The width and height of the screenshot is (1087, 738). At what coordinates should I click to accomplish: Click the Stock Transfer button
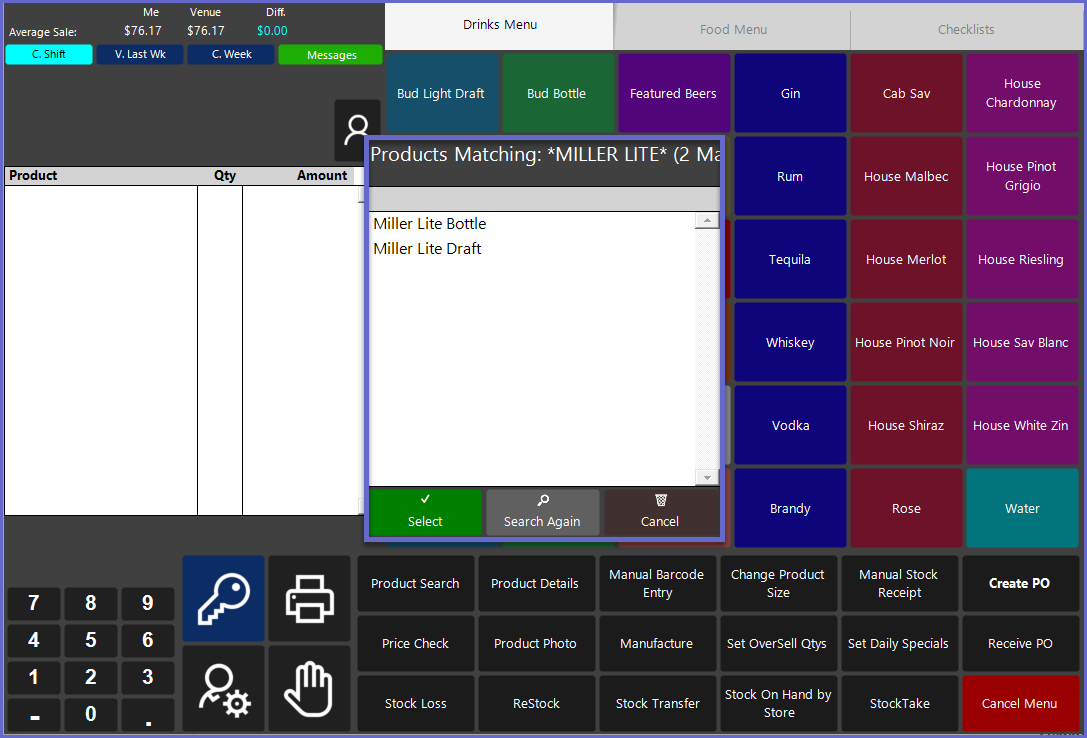pyautogui.click(x=657, y=703)
